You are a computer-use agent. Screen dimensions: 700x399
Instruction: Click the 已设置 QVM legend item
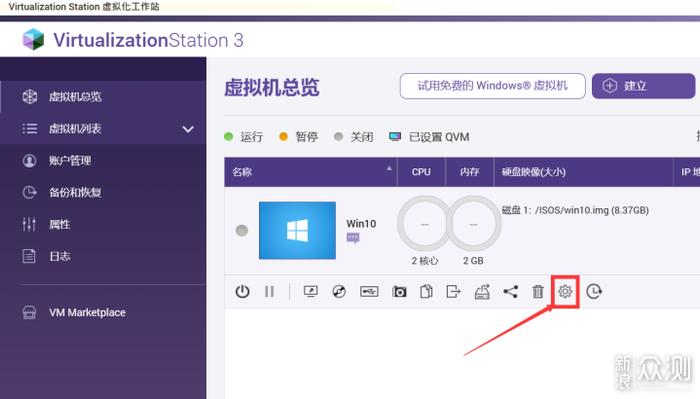pos(429,137)
